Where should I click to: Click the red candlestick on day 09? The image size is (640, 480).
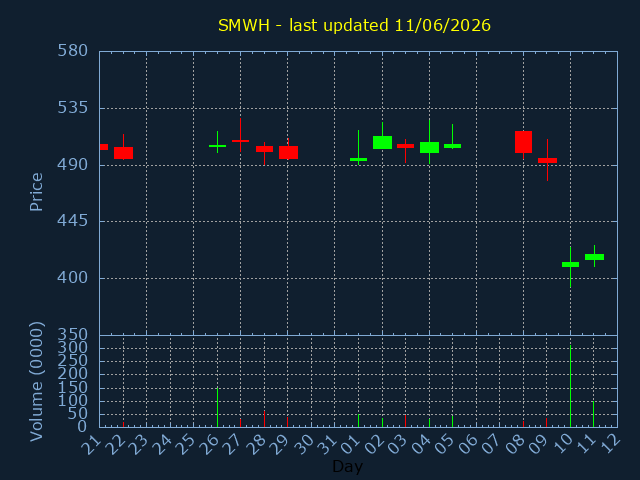click(x=547, y=160)
